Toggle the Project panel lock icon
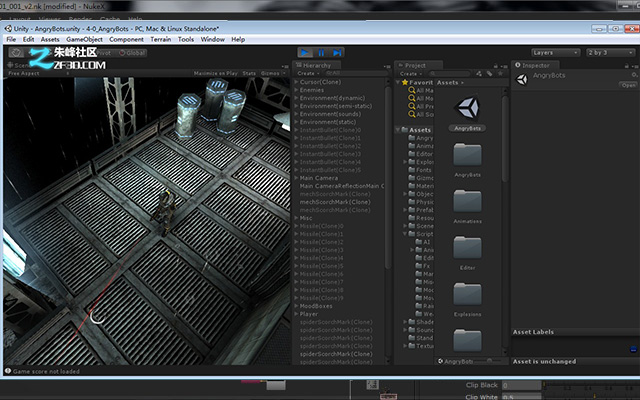640x400 pixels. pos(496,66)
